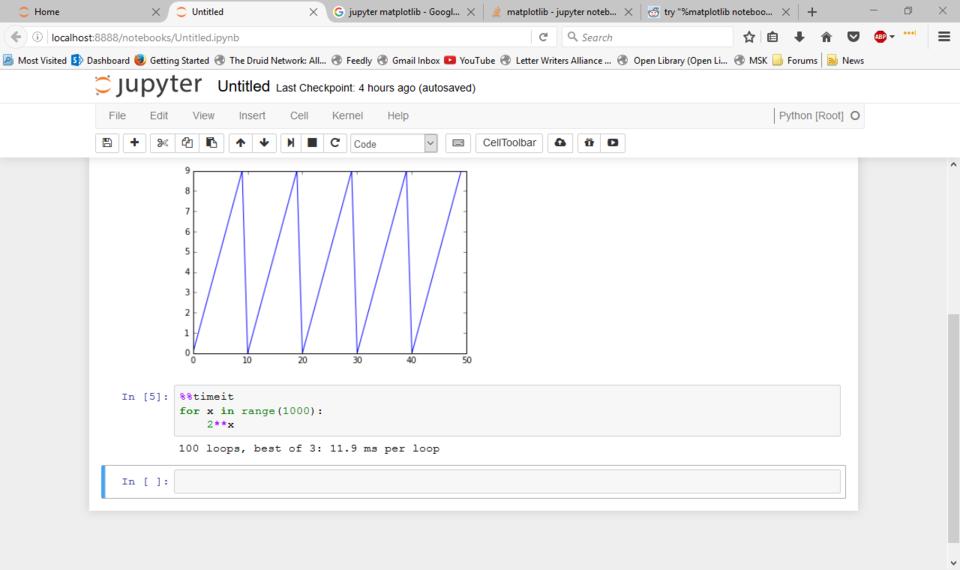960x570 pixels.
Task: Open the command palette keyboard icon
Action: pyautogui.click(x=458, y=143)
